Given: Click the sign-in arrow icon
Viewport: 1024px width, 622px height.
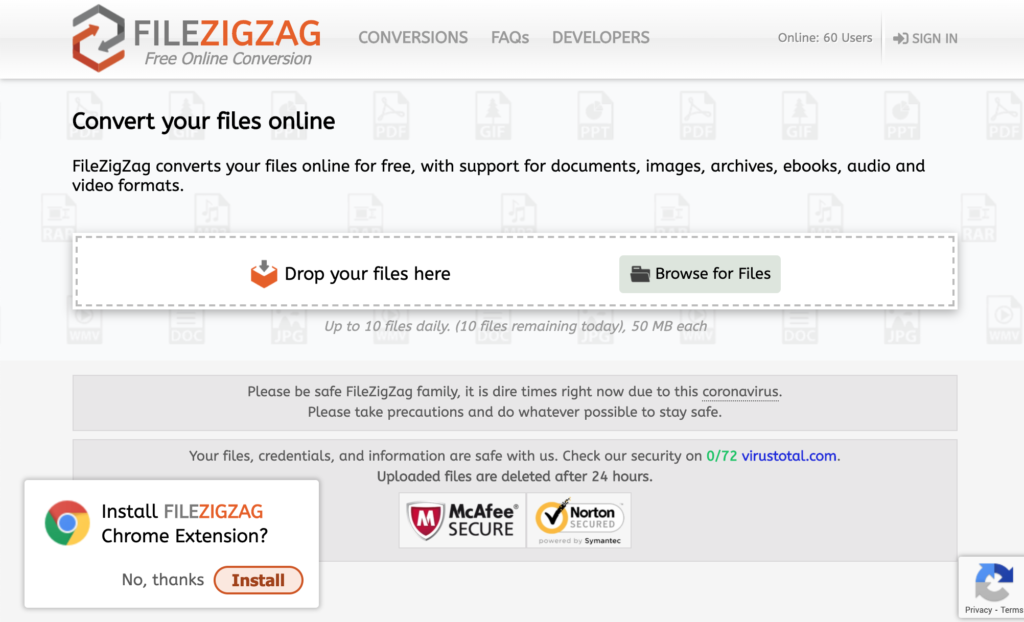Looking at the screenshot, I should coord(901,39).
